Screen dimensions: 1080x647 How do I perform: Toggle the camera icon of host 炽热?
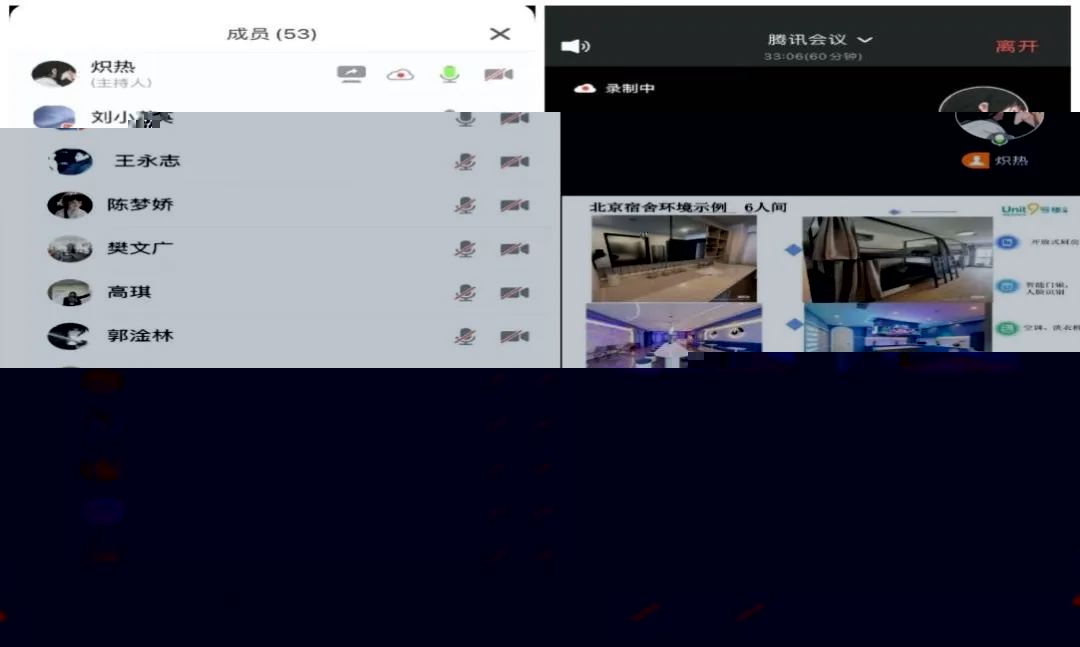pyautogui.click(x=499, y=74)
